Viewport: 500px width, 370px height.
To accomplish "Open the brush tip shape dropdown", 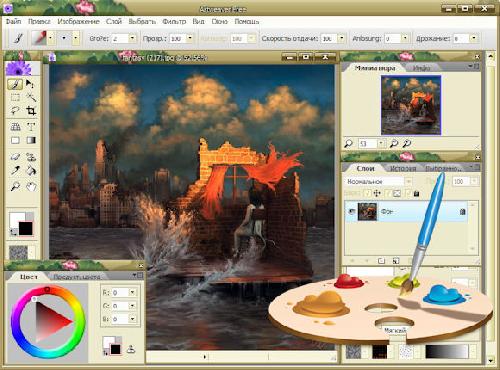I will (76, 38).
